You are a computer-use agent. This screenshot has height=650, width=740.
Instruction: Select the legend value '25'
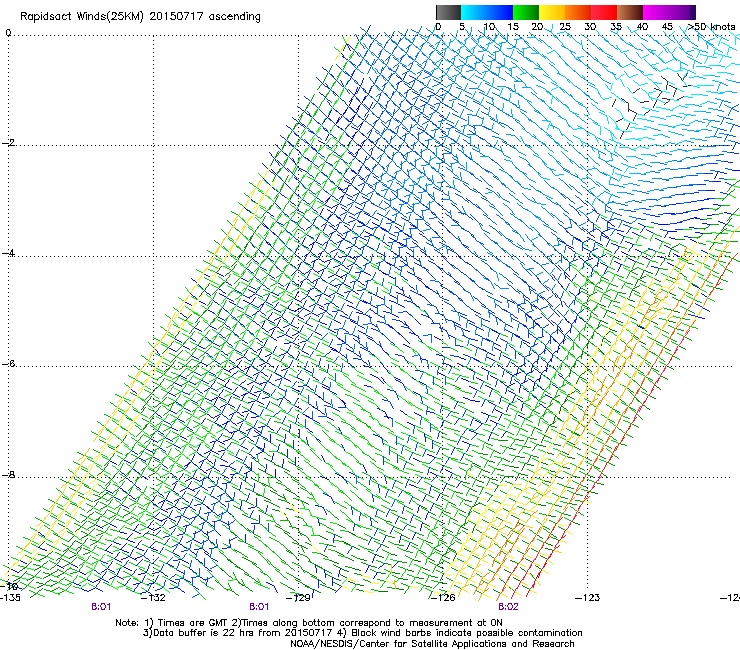(x=565, y=26)
